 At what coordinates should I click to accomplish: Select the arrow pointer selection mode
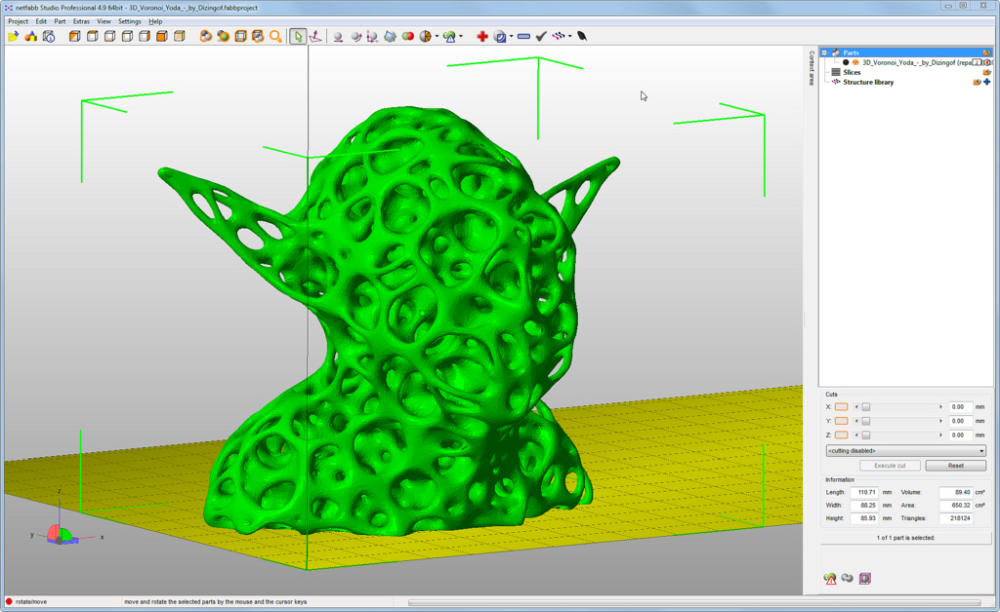point(298,36)
